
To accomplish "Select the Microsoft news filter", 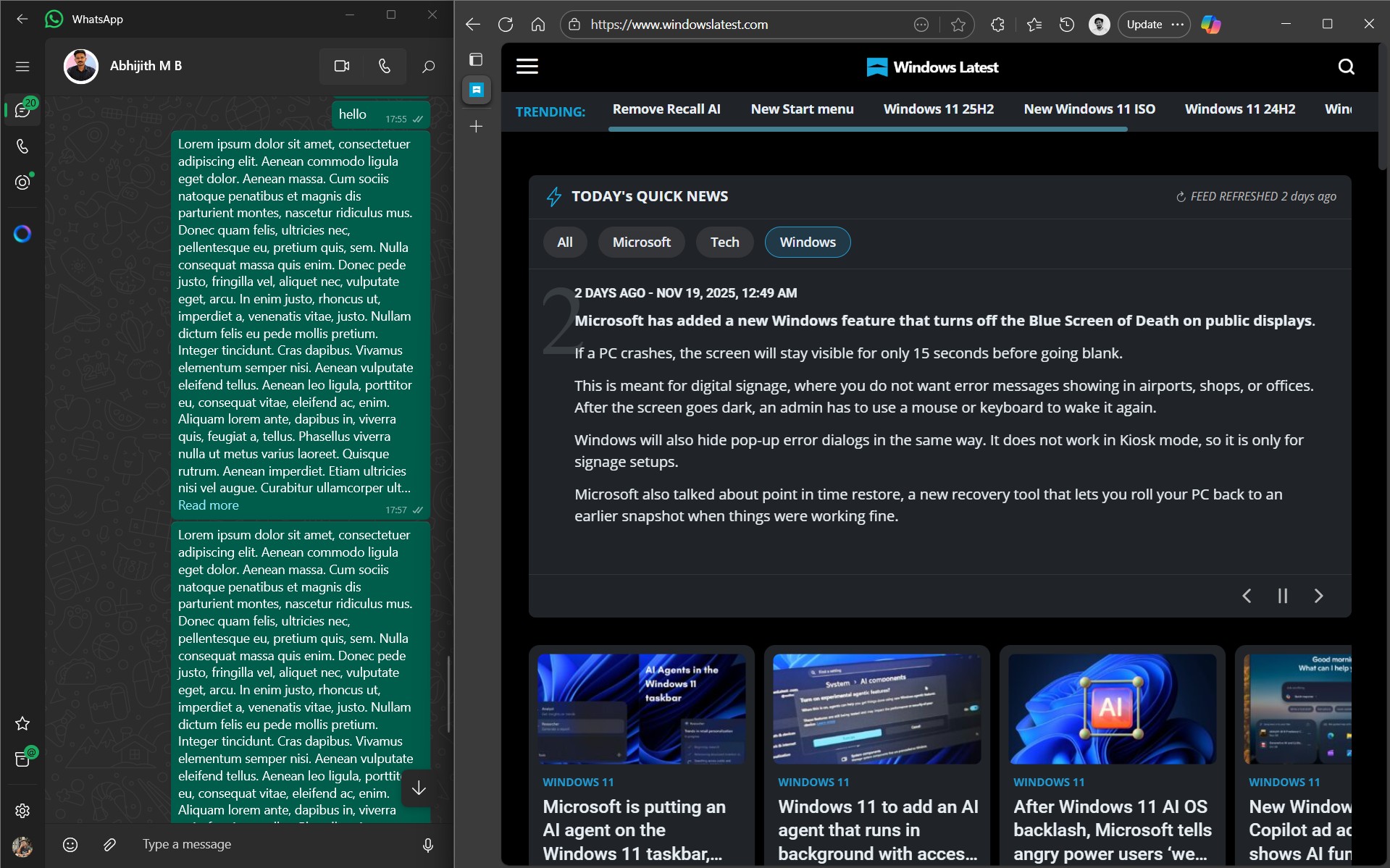I will (x=641, y=242).
